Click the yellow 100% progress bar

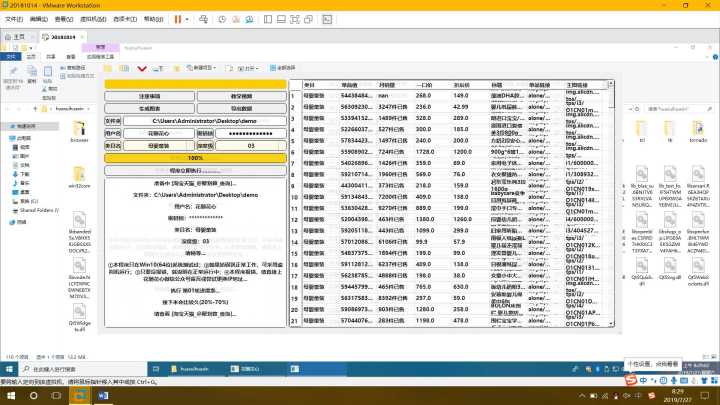[x=195, y=157]
